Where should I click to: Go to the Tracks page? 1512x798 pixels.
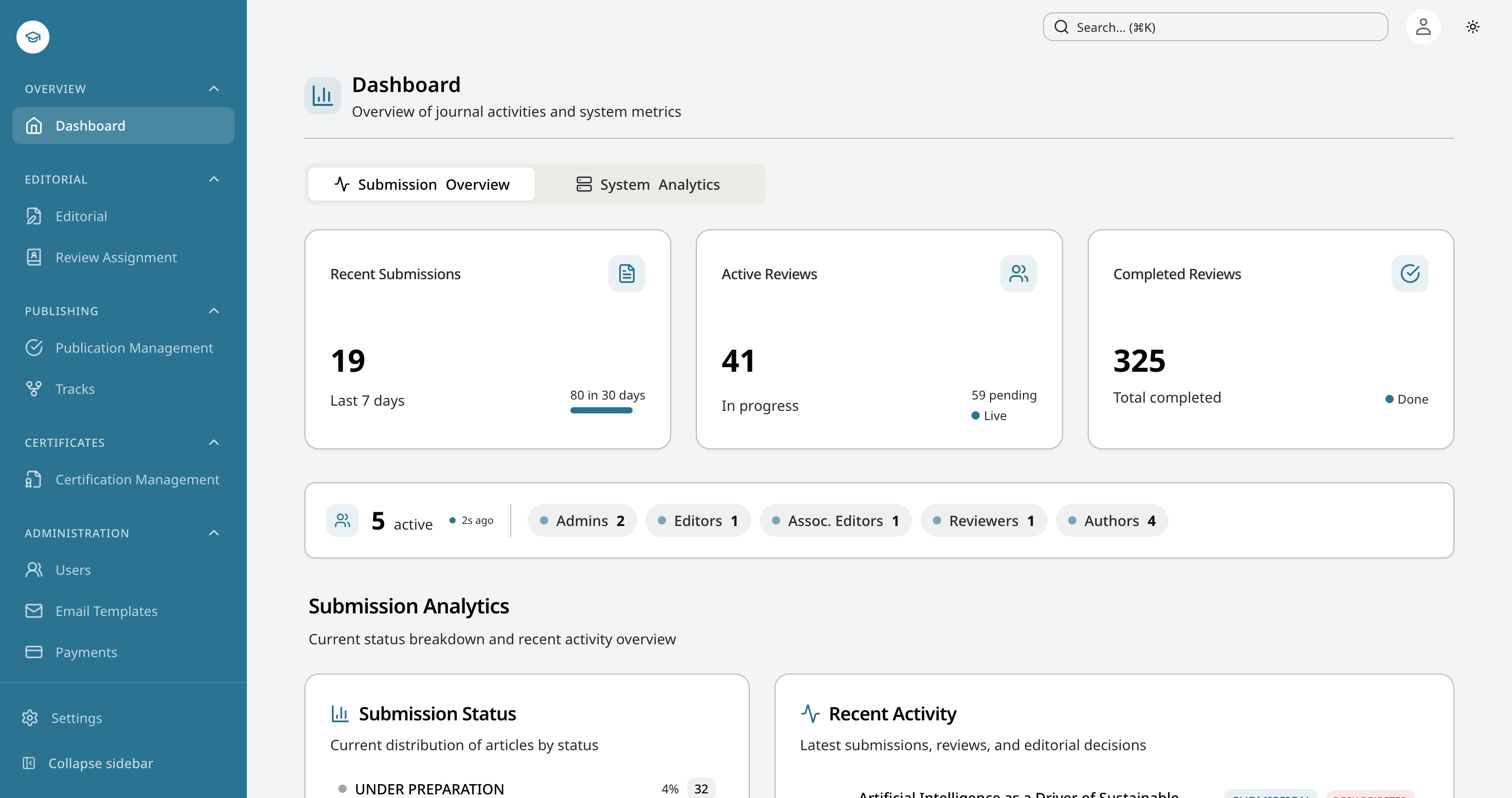(123, 388)
